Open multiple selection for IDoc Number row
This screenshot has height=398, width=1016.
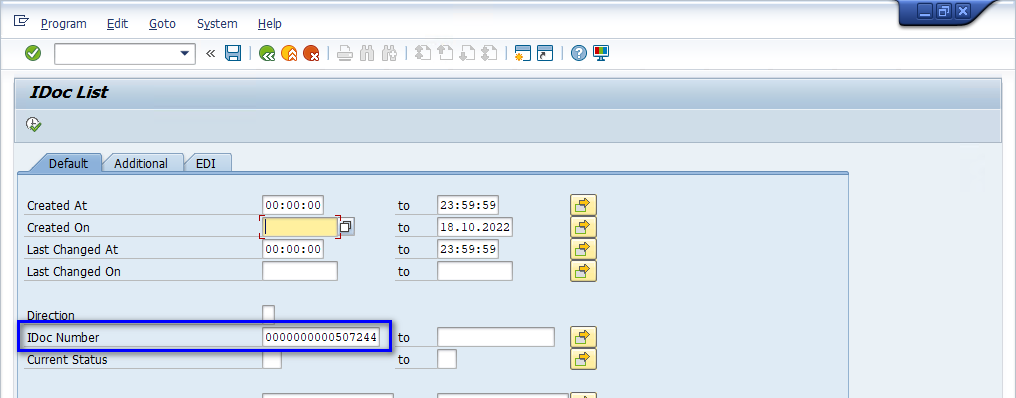[x=583, y=337]
